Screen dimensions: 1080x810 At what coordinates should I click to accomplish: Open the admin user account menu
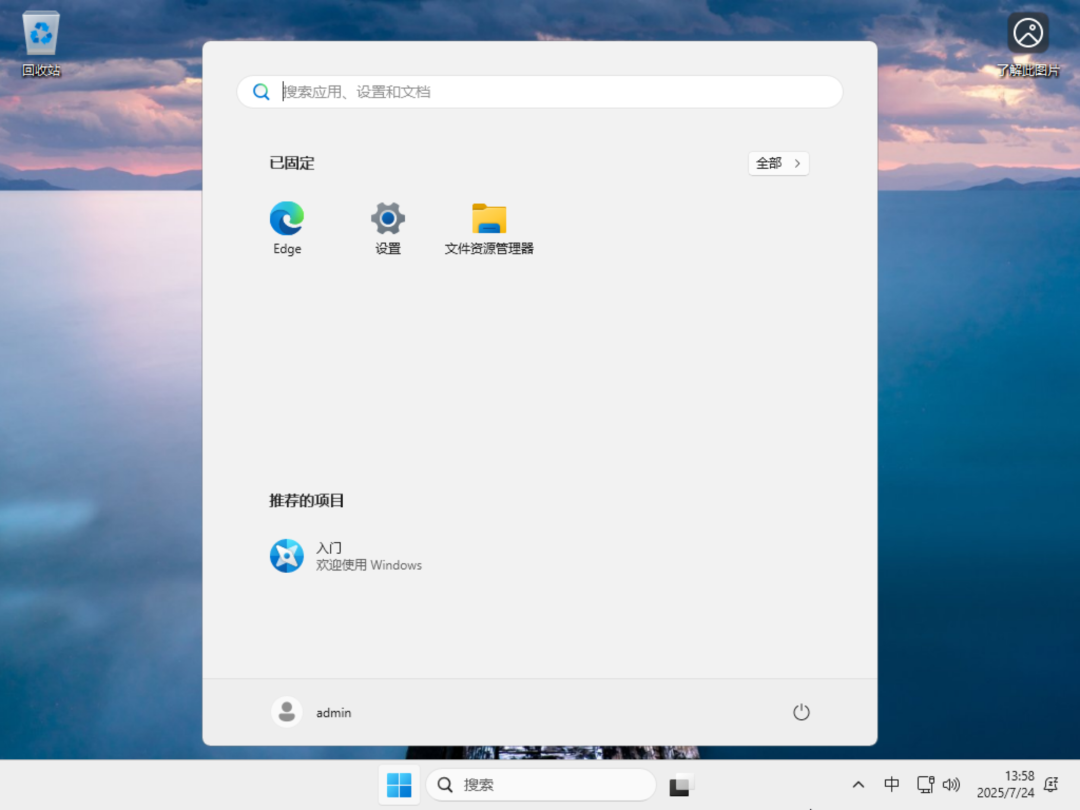312,712
